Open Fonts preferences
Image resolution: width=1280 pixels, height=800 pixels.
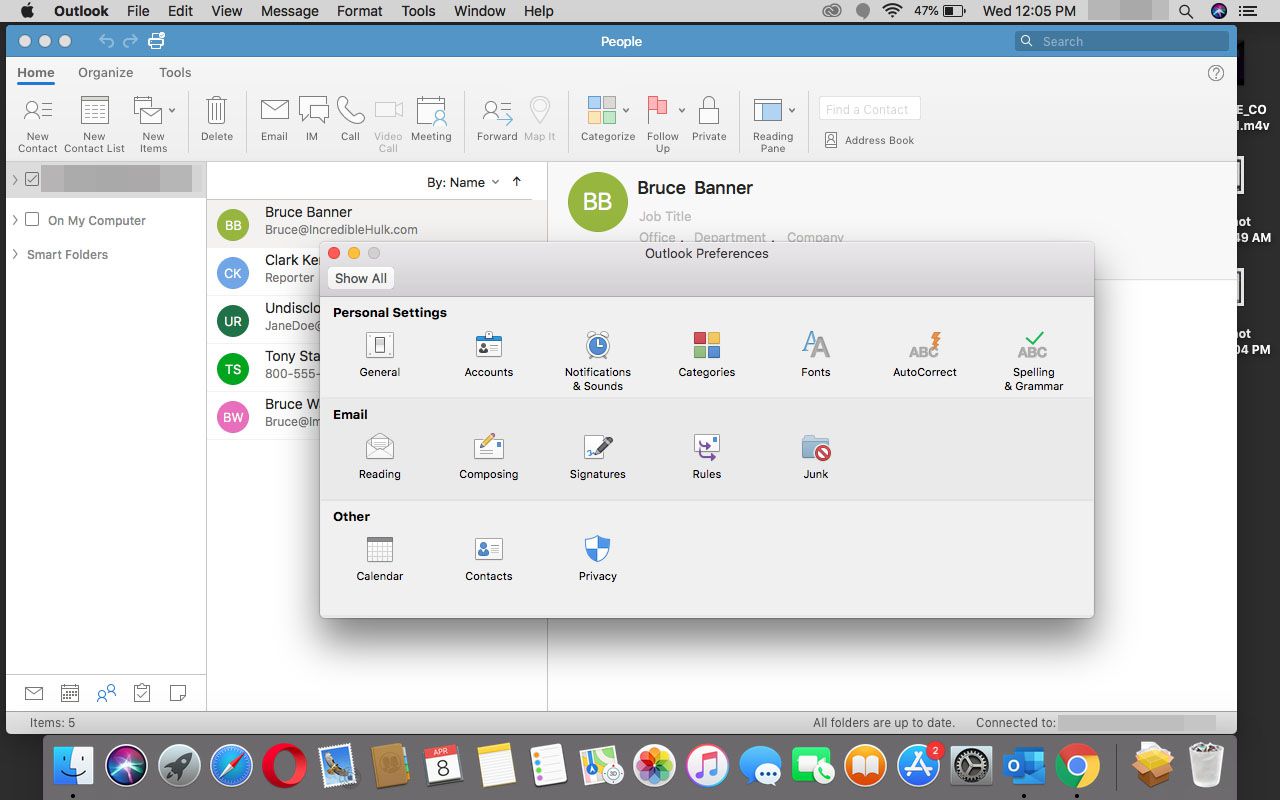816,355
